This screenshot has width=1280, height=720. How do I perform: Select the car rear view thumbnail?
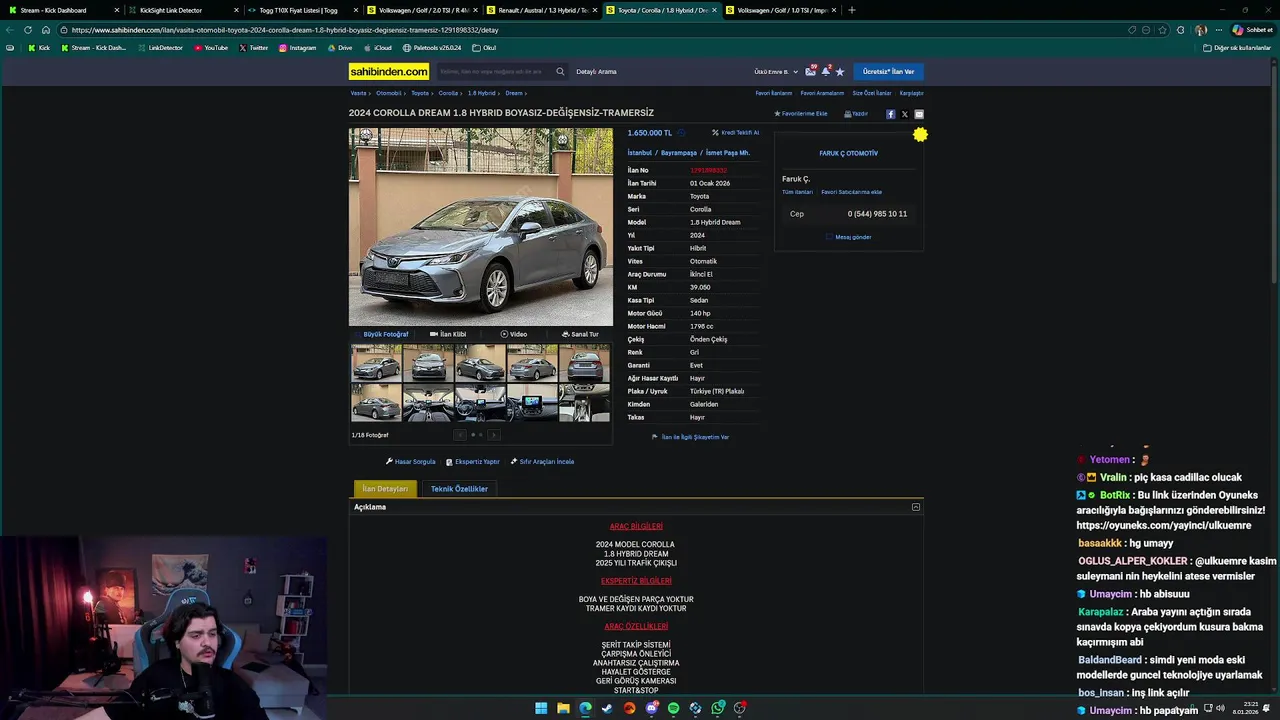click(584, 364)
